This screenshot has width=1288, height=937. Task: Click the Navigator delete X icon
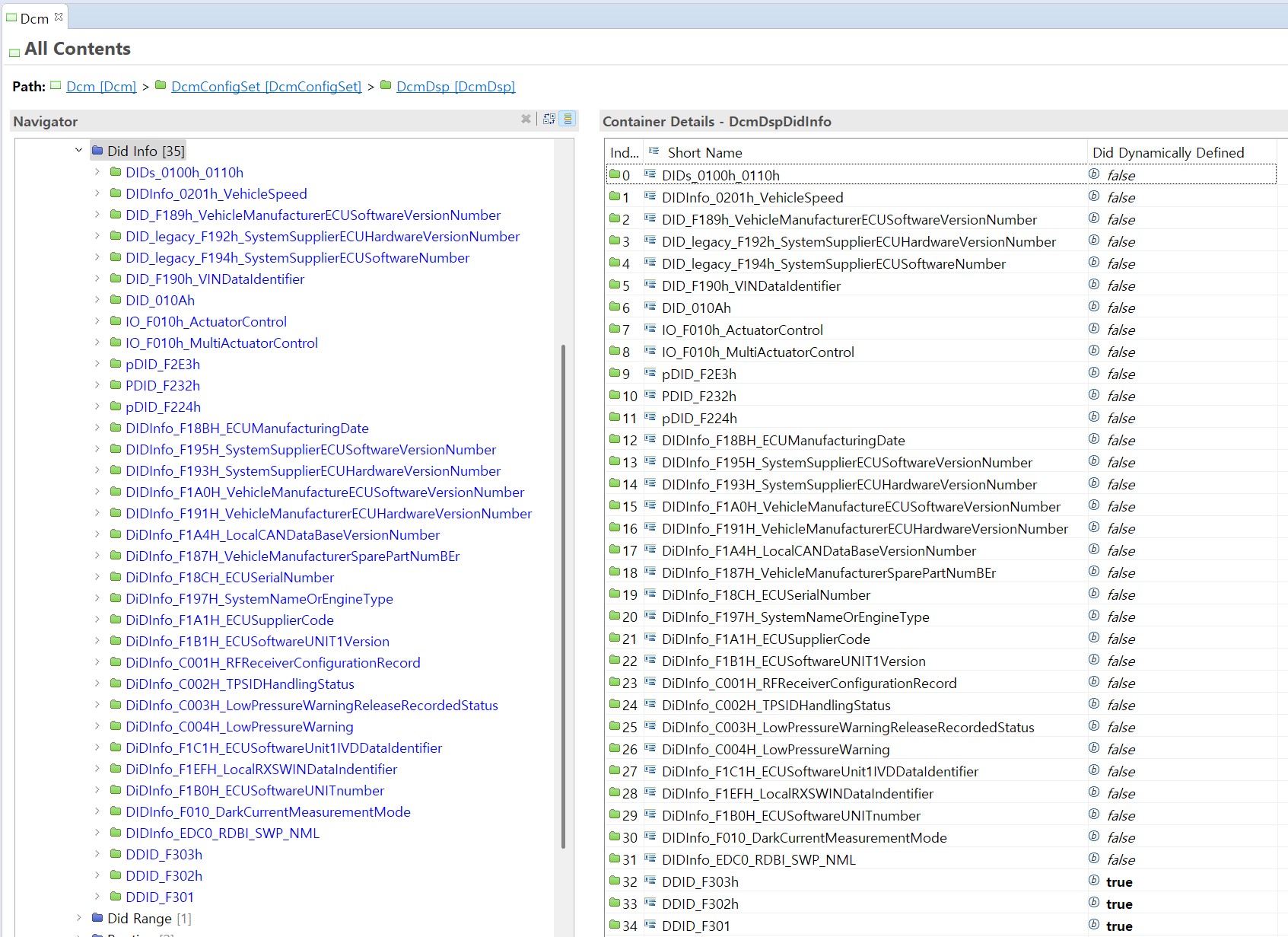click(x=526, y=119)
